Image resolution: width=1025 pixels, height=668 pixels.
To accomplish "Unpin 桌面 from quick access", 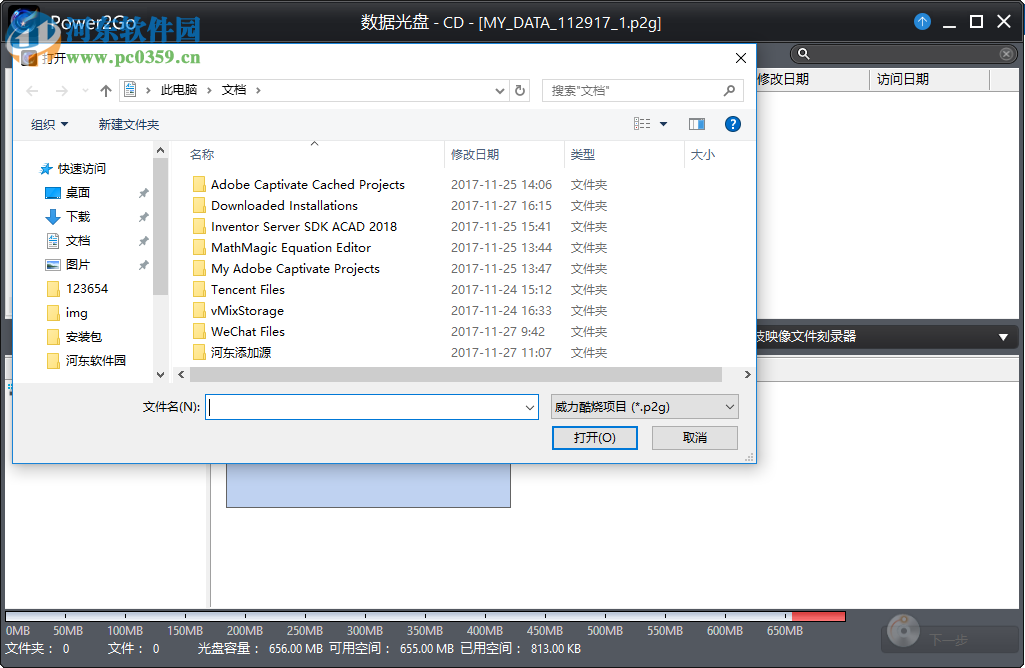I will [145, 193].
